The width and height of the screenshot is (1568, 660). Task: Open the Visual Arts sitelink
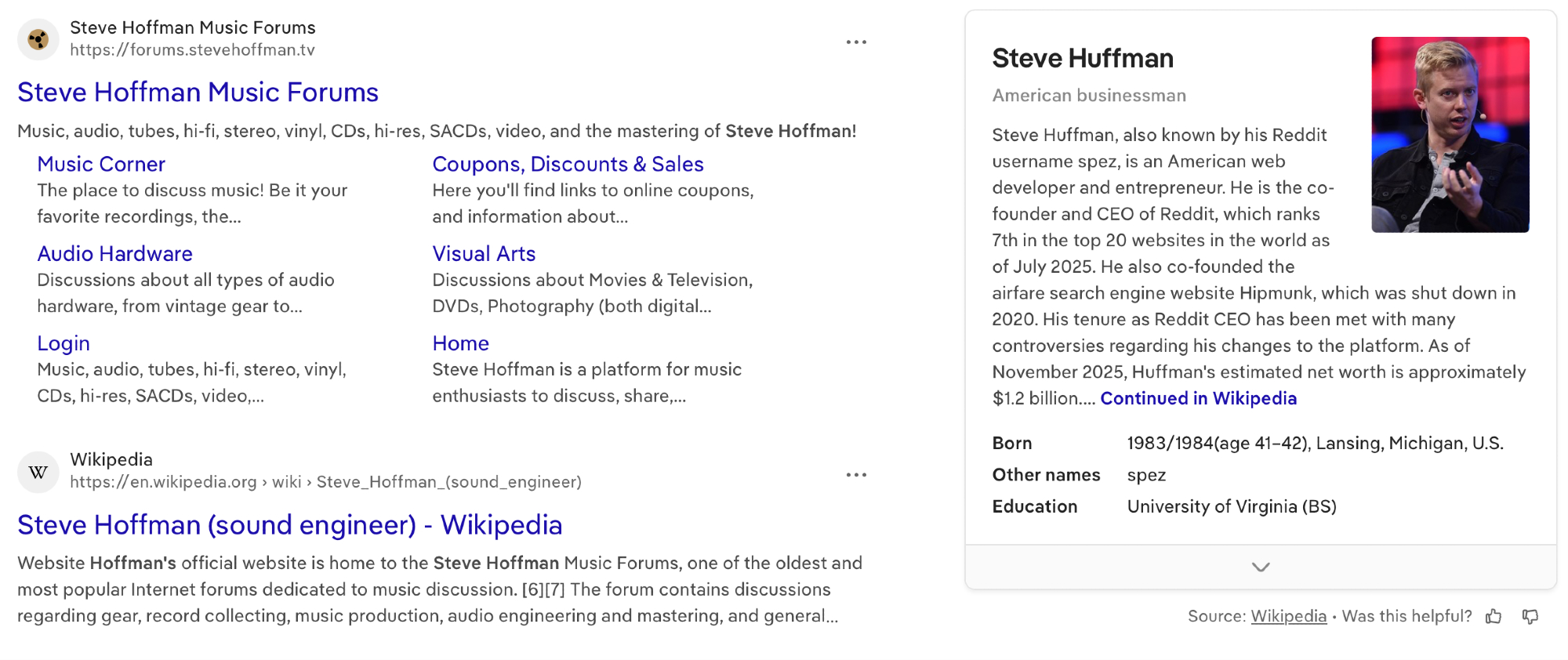[484, 254]
